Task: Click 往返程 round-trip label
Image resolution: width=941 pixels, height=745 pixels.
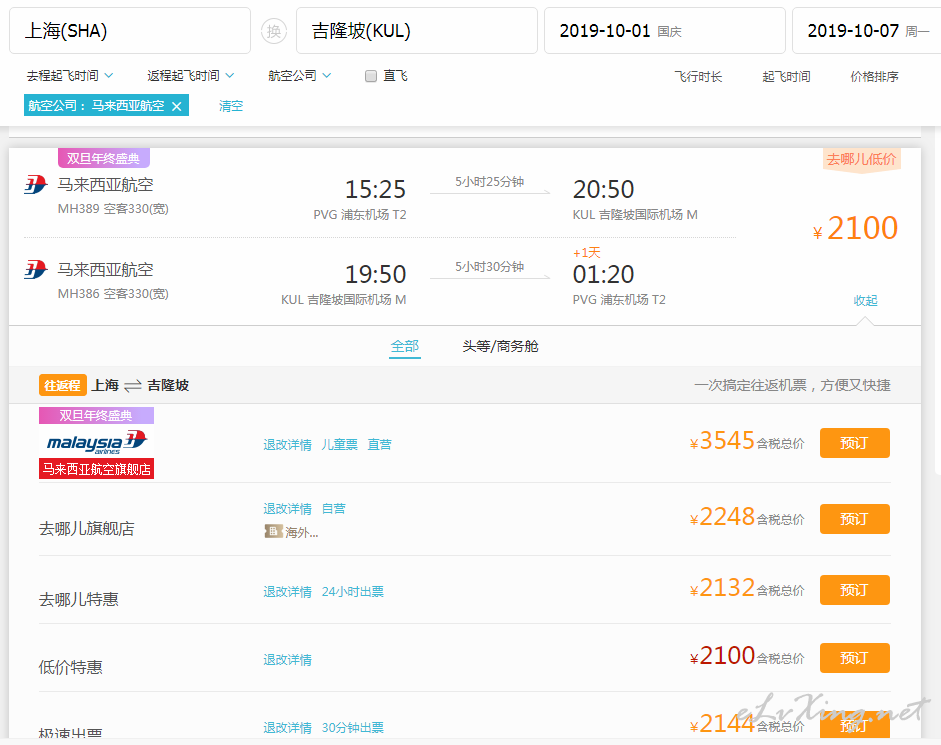Action: [x=63, y=385]
